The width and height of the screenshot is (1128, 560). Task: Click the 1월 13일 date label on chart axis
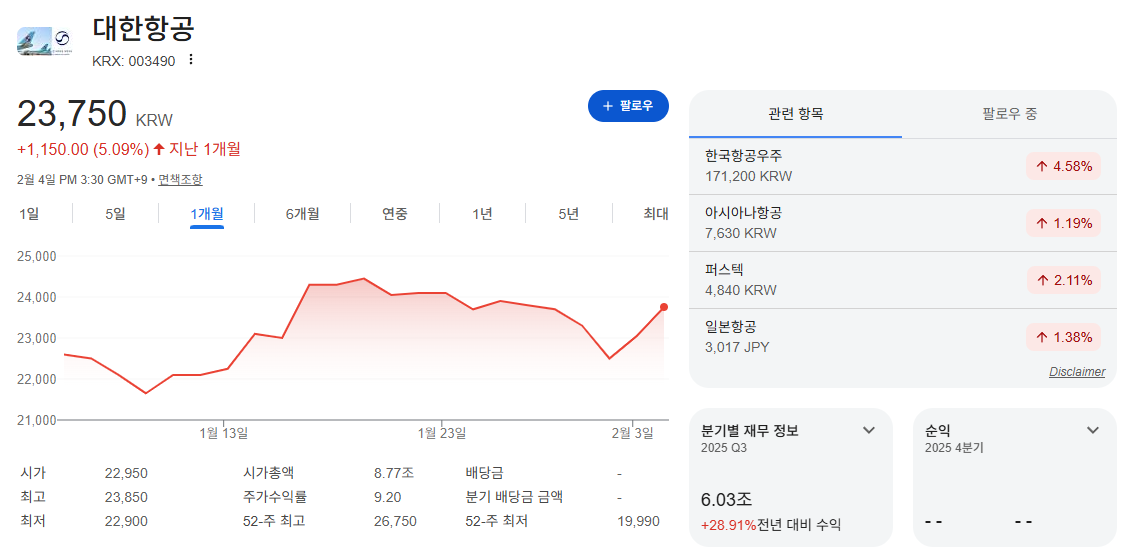(x=224, y=433)
